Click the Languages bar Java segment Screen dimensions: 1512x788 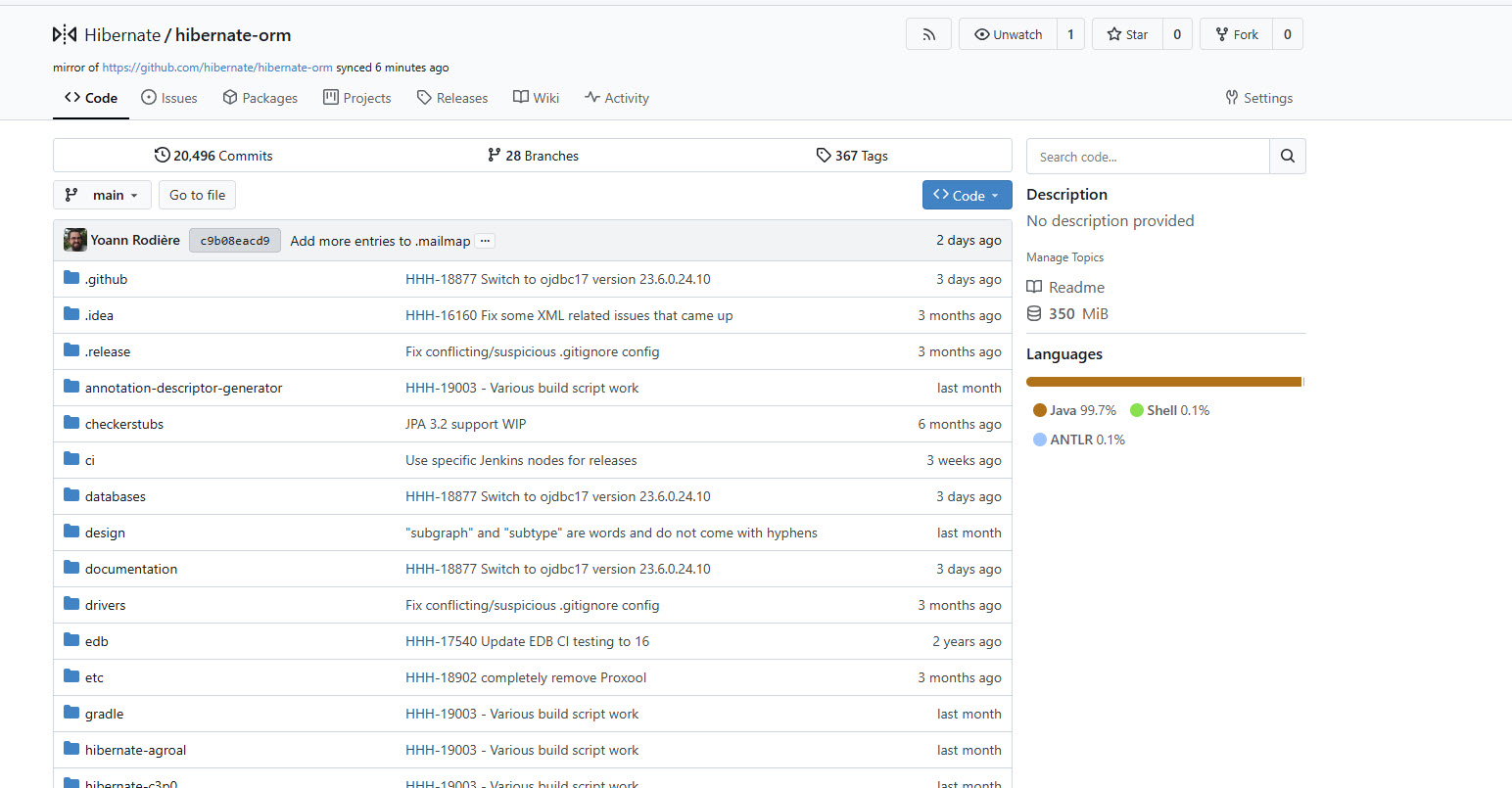[1163, 382]
